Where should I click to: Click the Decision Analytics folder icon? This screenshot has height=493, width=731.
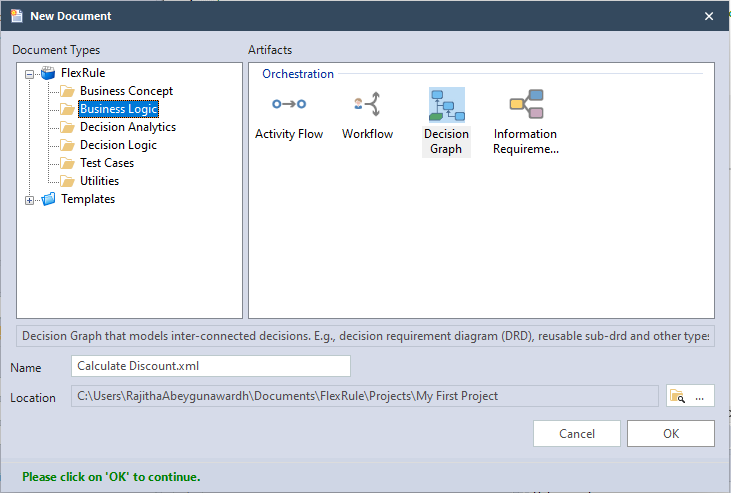[68, 127]
